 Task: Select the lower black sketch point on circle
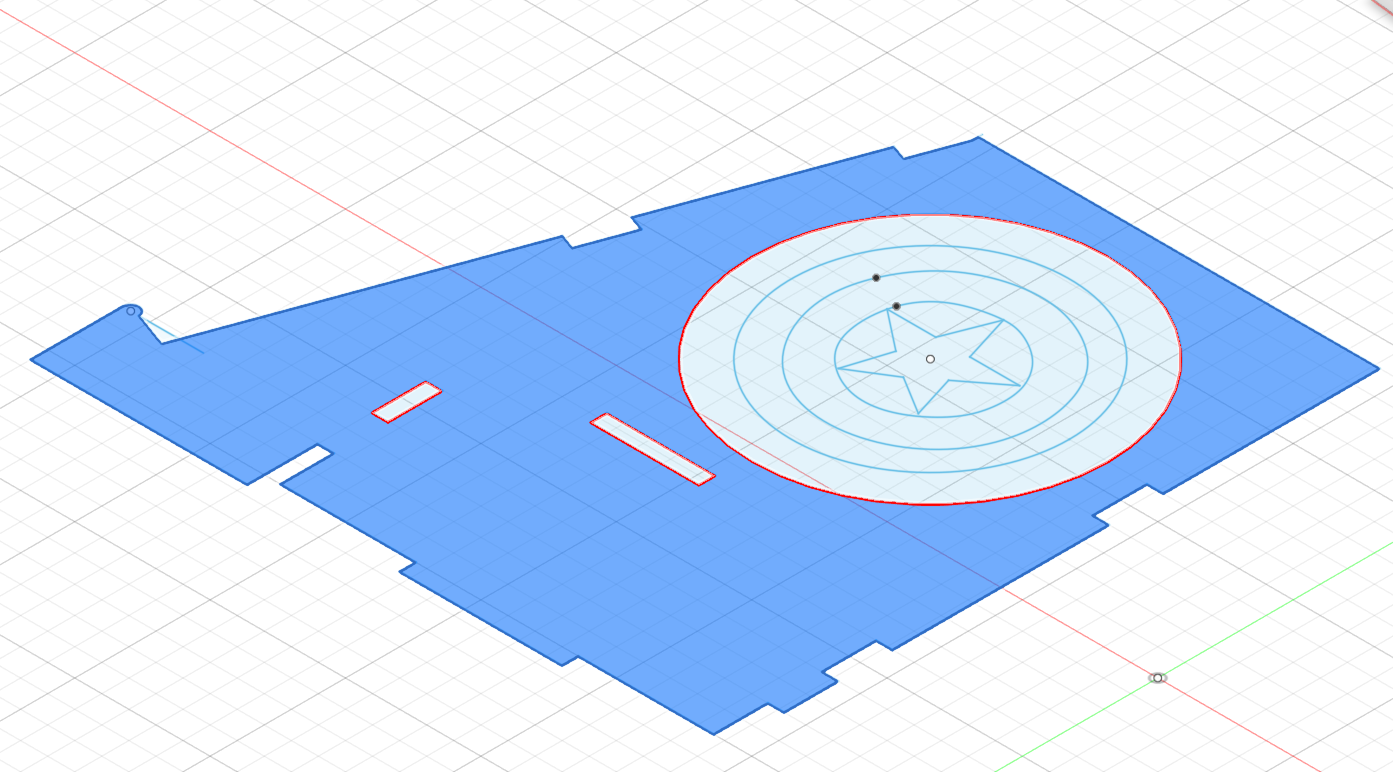(x=896, y=306)
